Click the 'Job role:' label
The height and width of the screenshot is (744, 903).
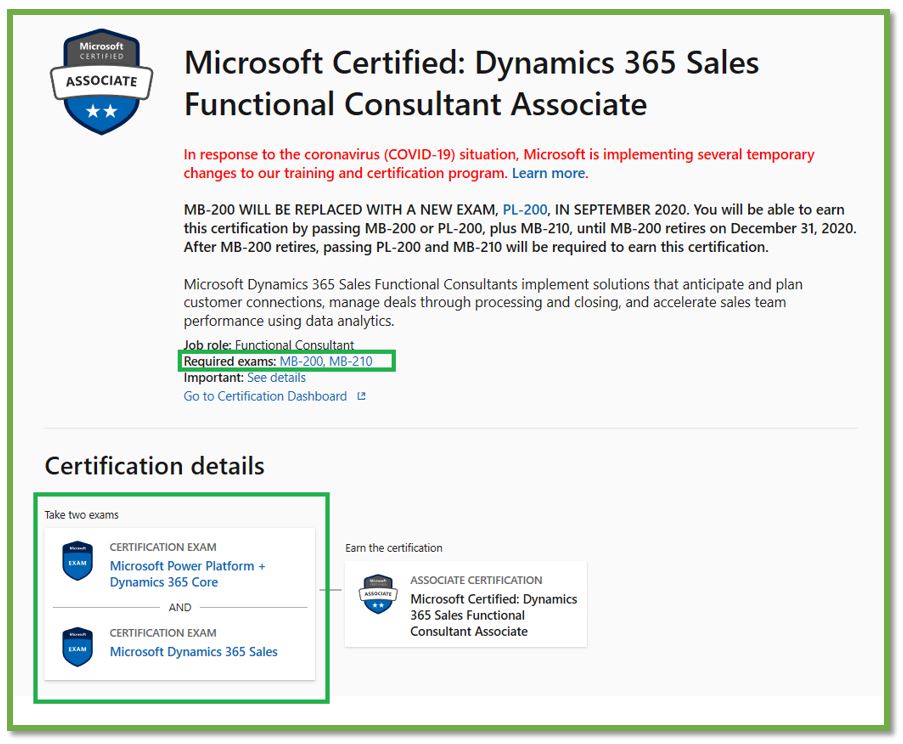207,345
